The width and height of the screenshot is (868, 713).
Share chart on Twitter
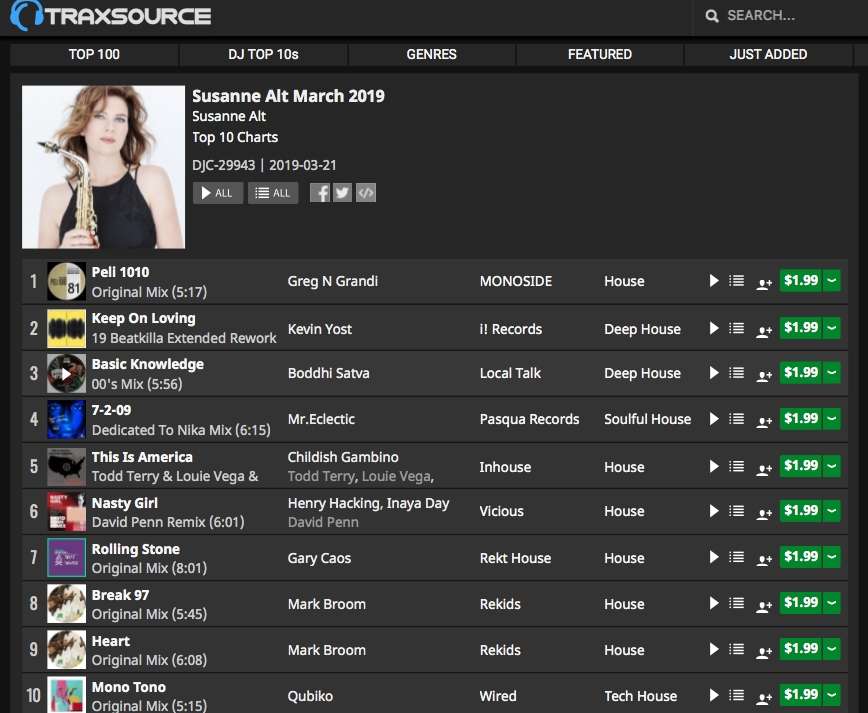click(343, 193)
